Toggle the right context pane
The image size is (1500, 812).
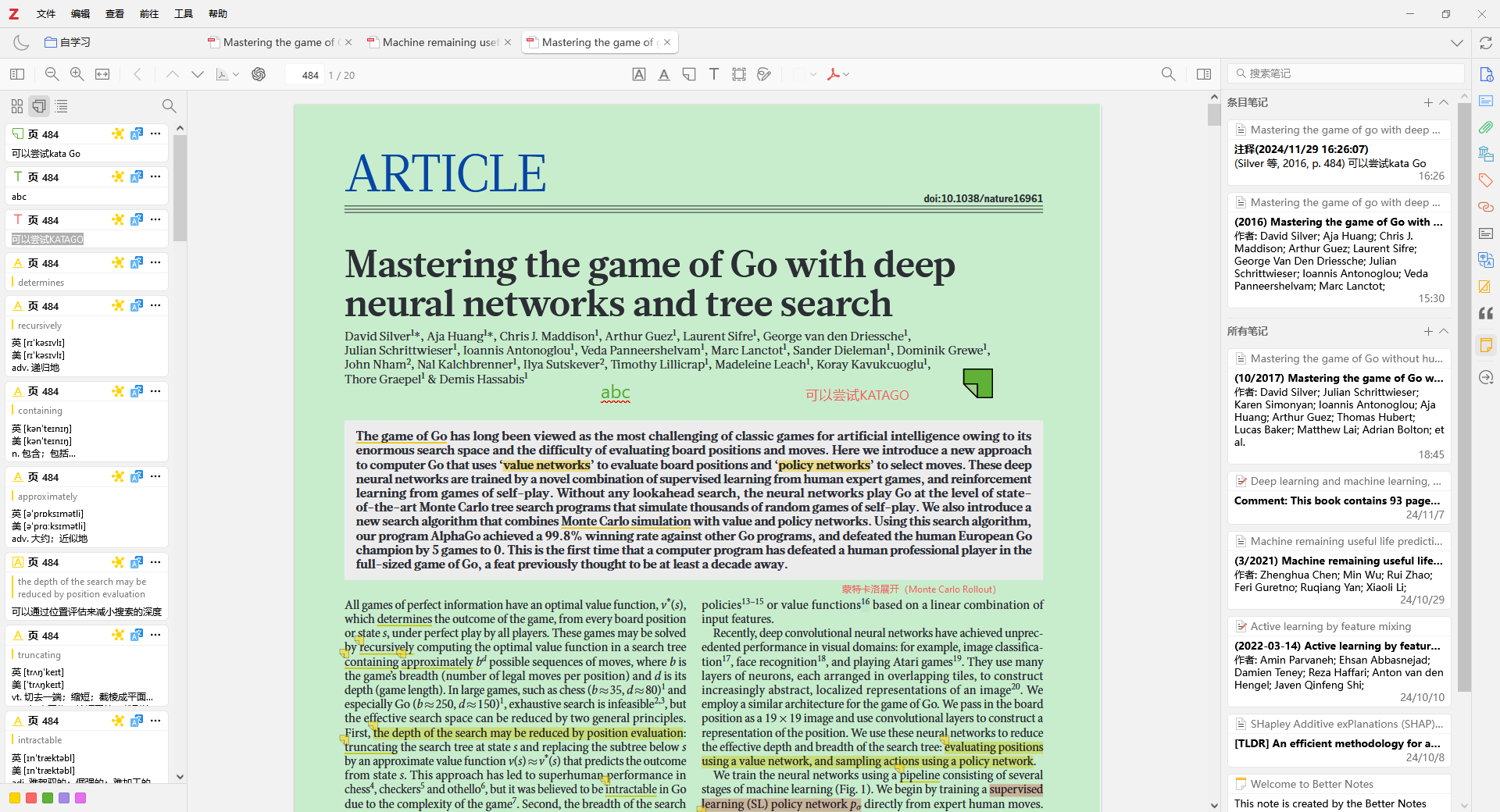tap(1204, 74)
